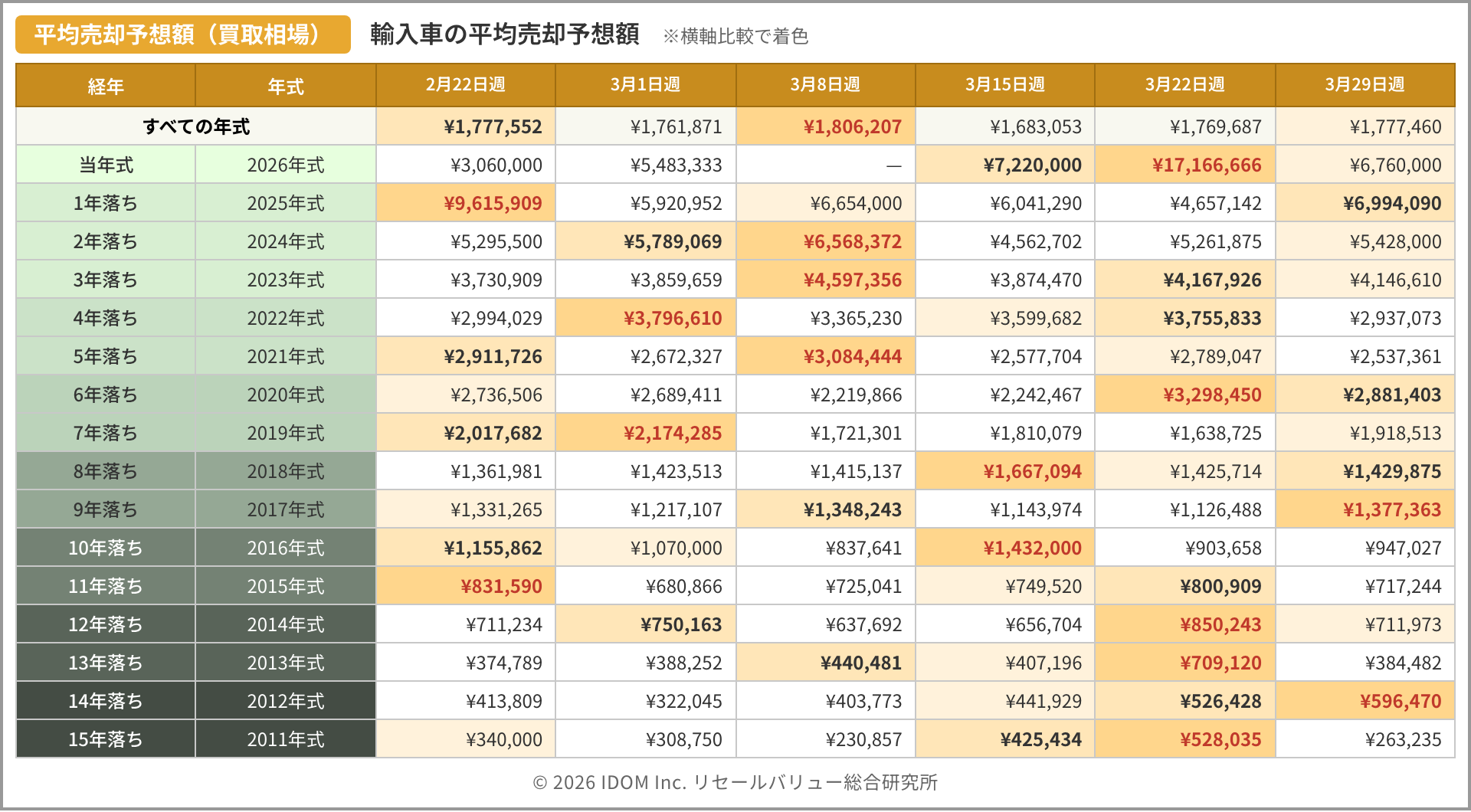Click the IDOM Inc. copyright footer text

pyautogui.click(x=735, y=782)
